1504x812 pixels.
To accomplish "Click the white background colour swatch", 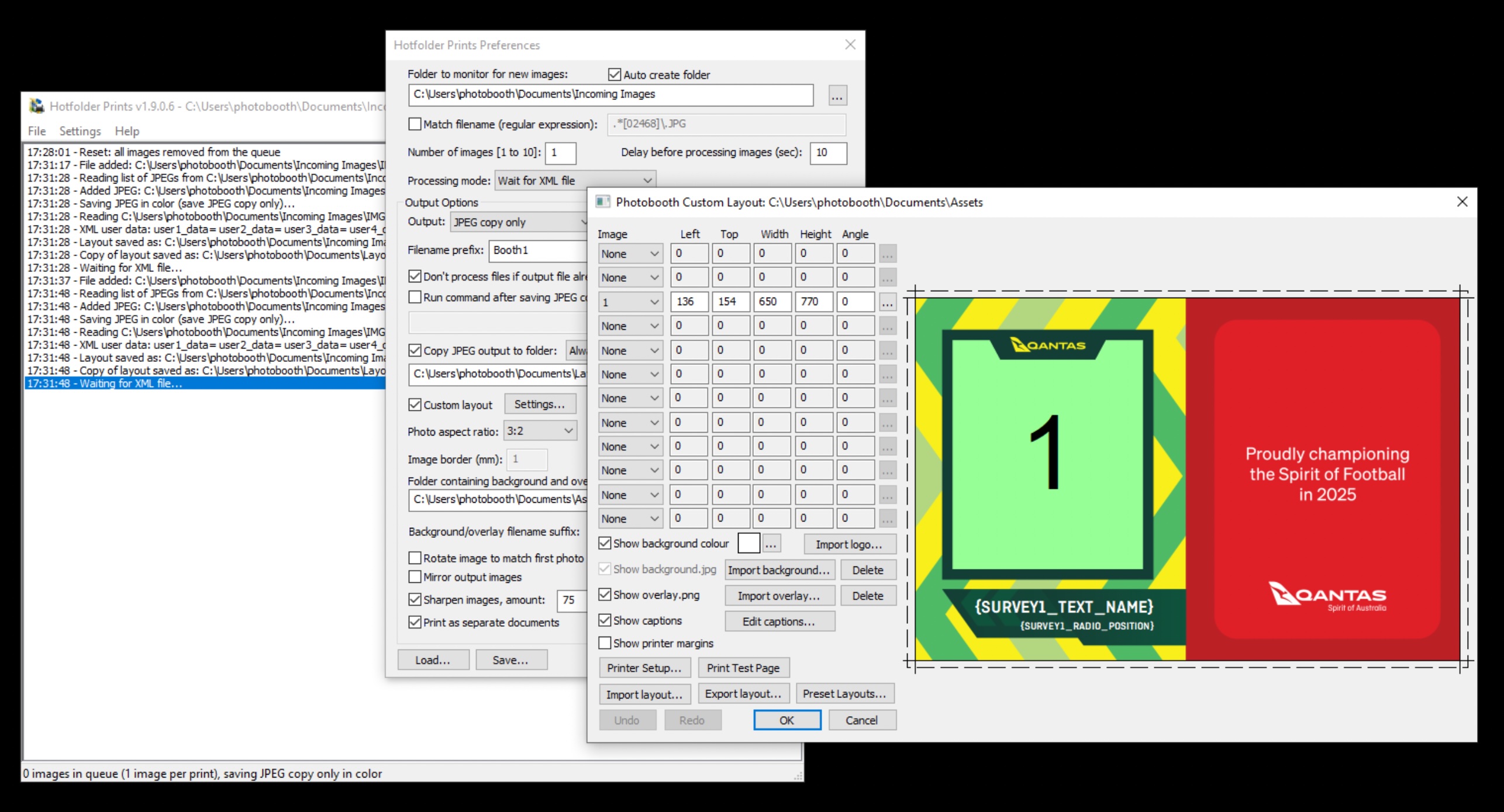I will click(748, 544).
